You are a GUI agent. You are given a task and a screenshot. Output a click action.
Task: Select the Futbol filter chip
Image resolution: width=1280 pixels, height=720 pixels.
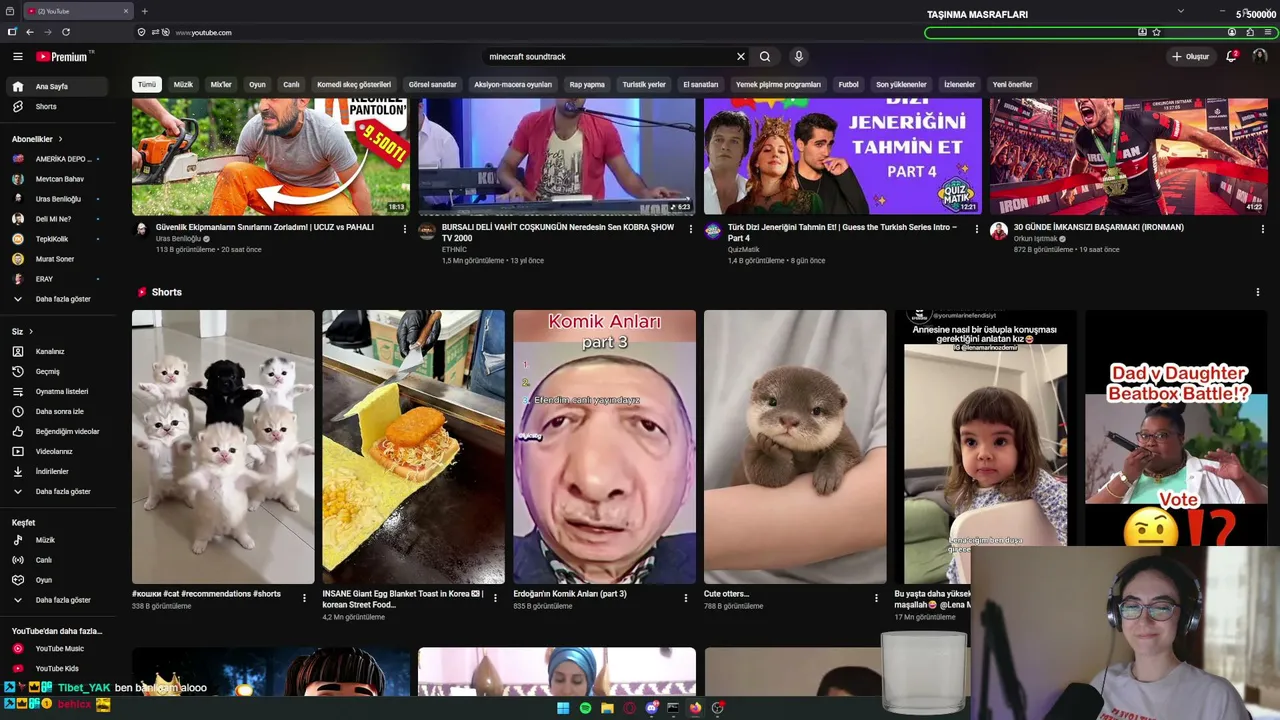tap(849, 85)
